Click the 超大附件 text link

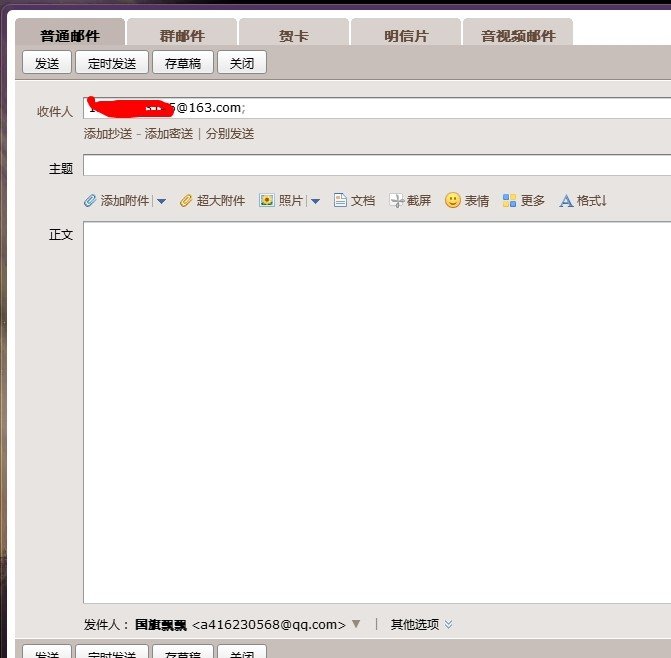[x=221, y=200]
